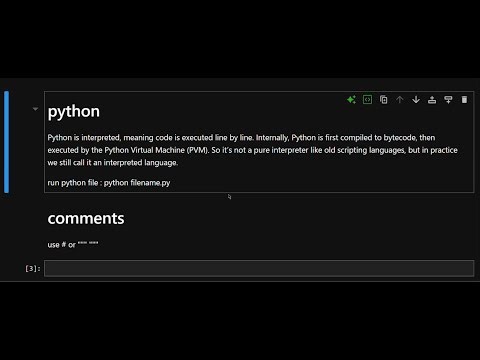Insert a cell below this one
This screenshot has width=480, height=360.
448,100
